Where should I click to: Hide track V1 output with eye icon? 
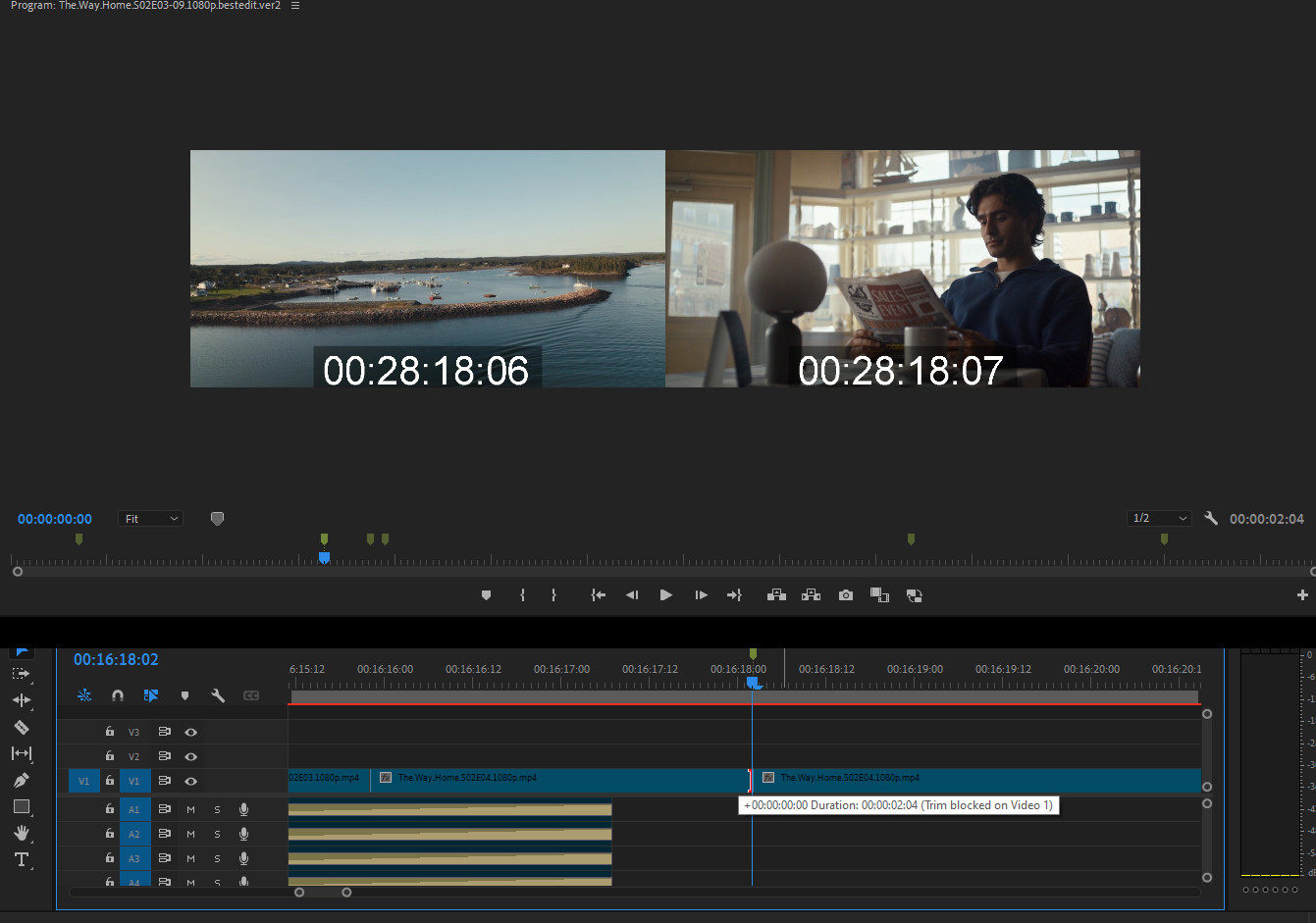(x=190, y=781)
